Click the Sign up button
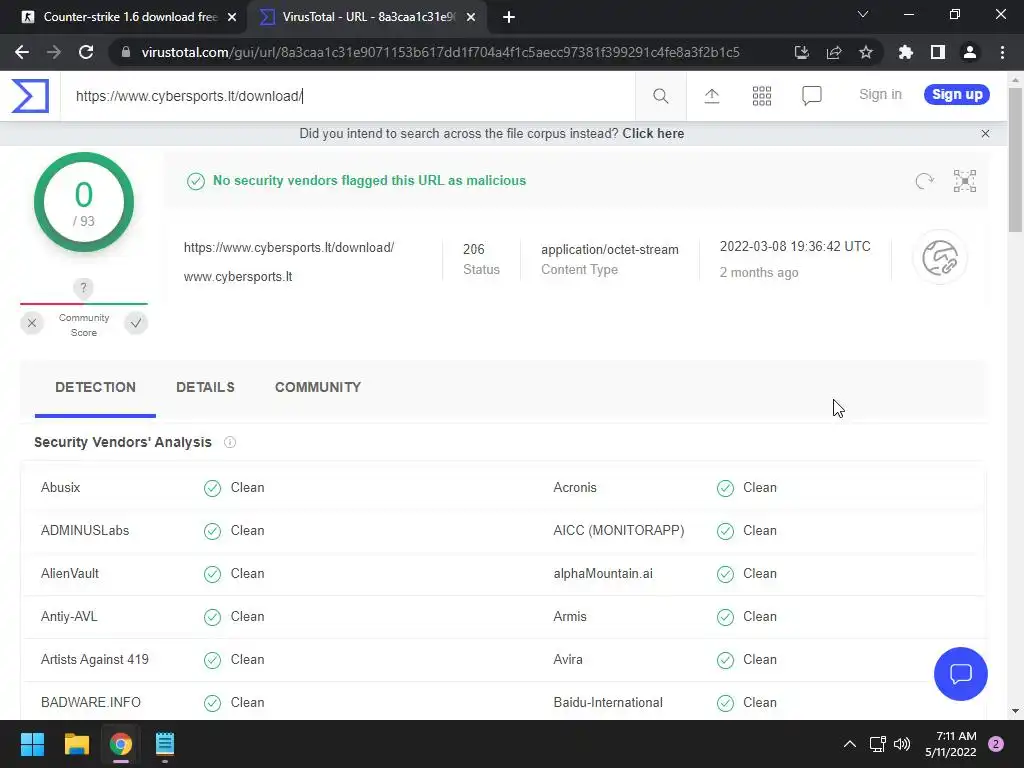This screenshot has height=768, width=1024. click(957, 95)
